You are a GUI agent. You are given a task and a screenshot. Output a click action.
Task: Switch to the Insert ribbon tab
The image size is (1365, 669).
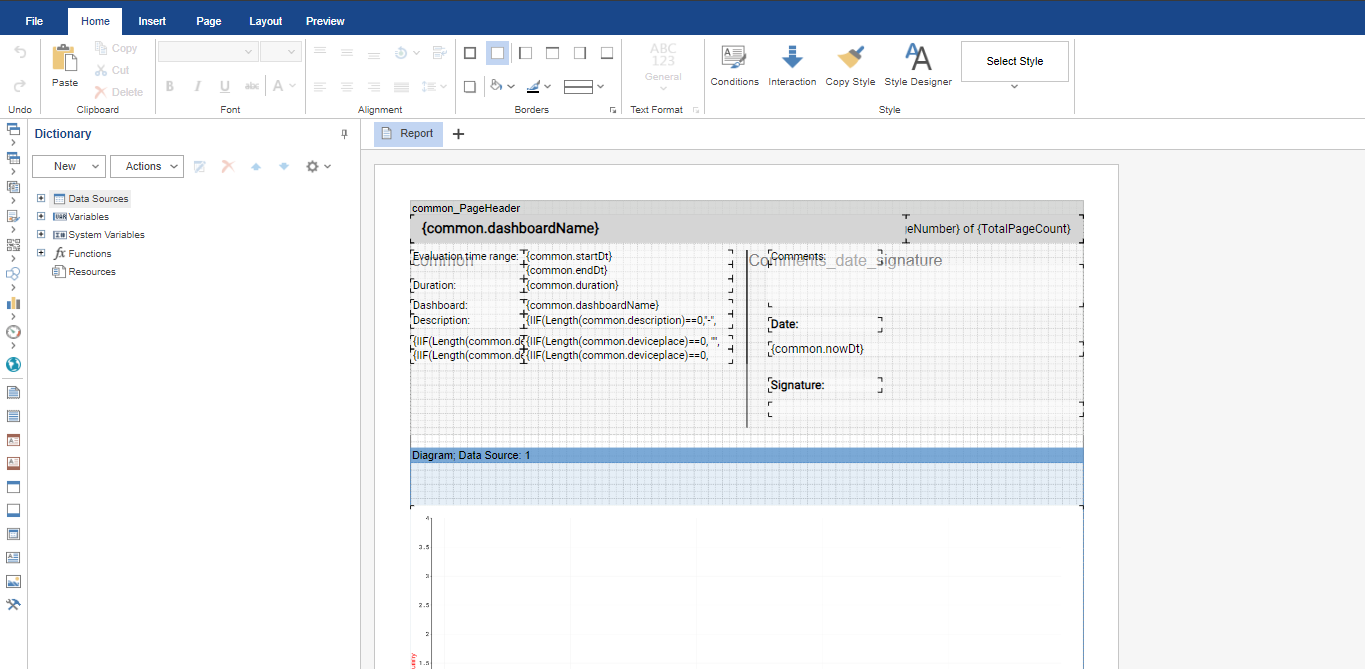(152, 21)
